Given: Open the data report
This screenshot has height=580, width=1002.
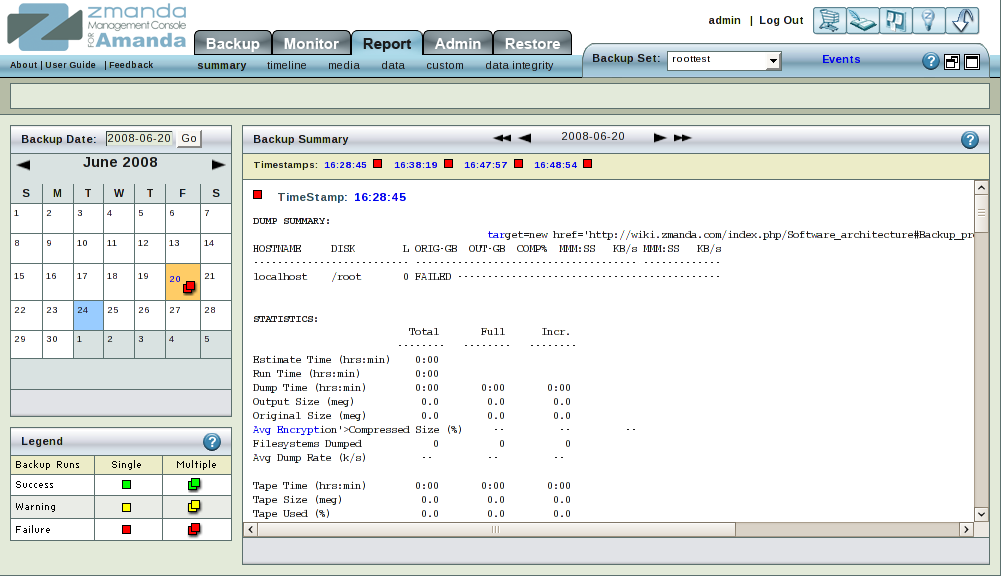Looking at the screenshot, I should (393, 65).
